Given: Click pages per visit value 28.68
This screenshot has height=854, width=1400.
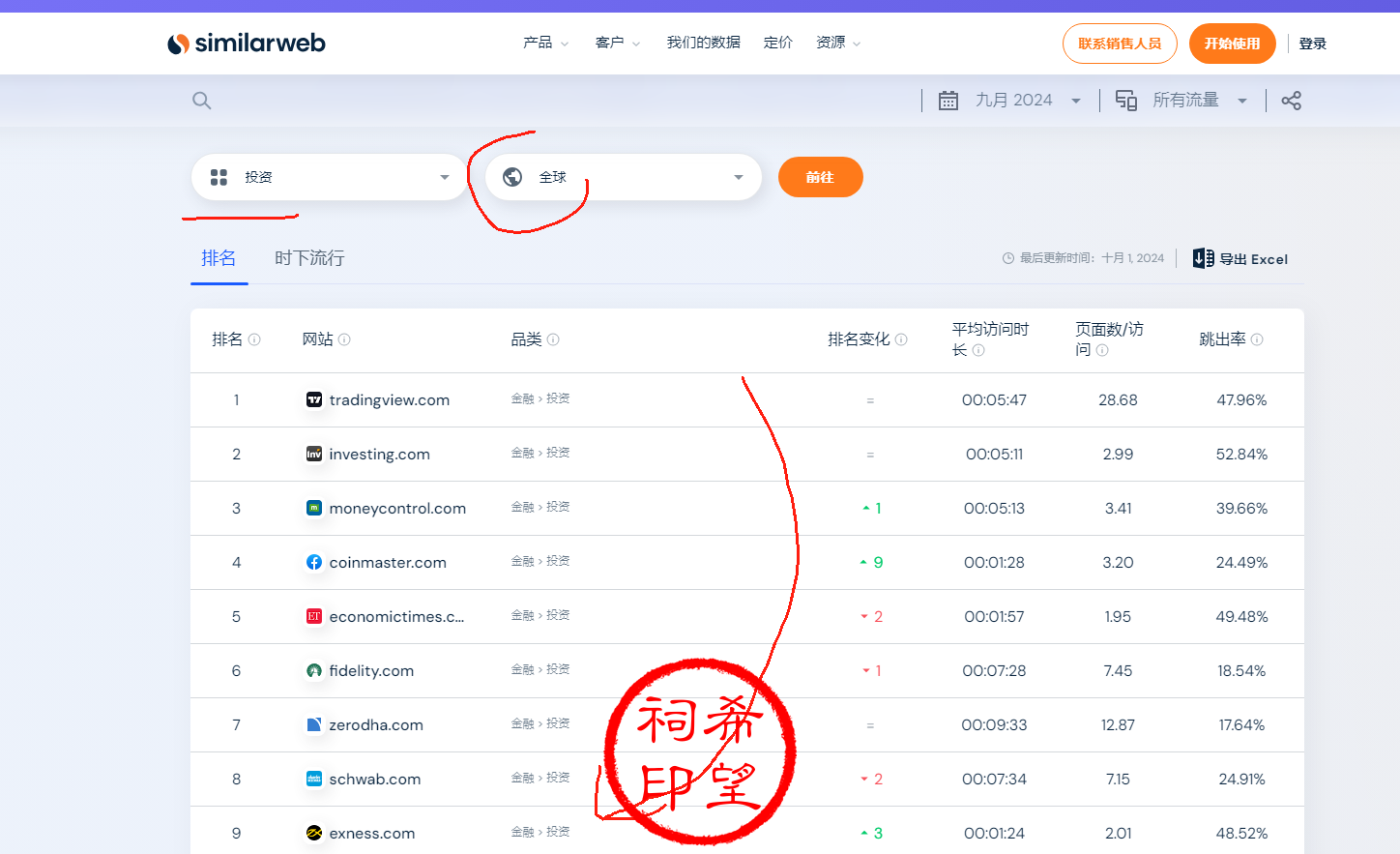Looking at the screenshot, I should [x=1118, y=400].
